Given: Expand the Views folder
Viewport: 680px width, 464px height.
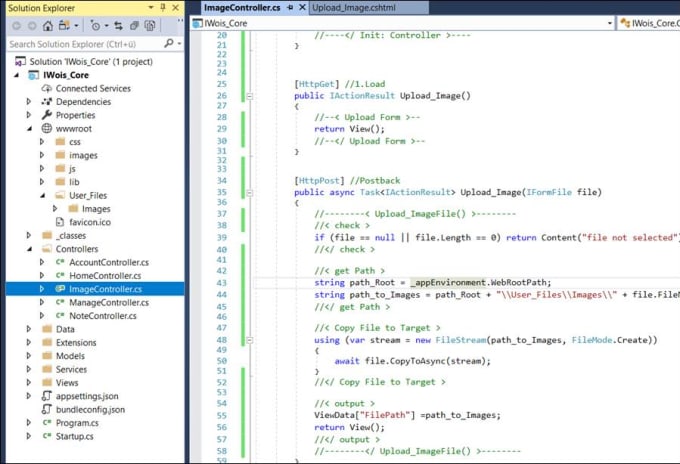Looking at the screenshot, I should coord(29,382).
